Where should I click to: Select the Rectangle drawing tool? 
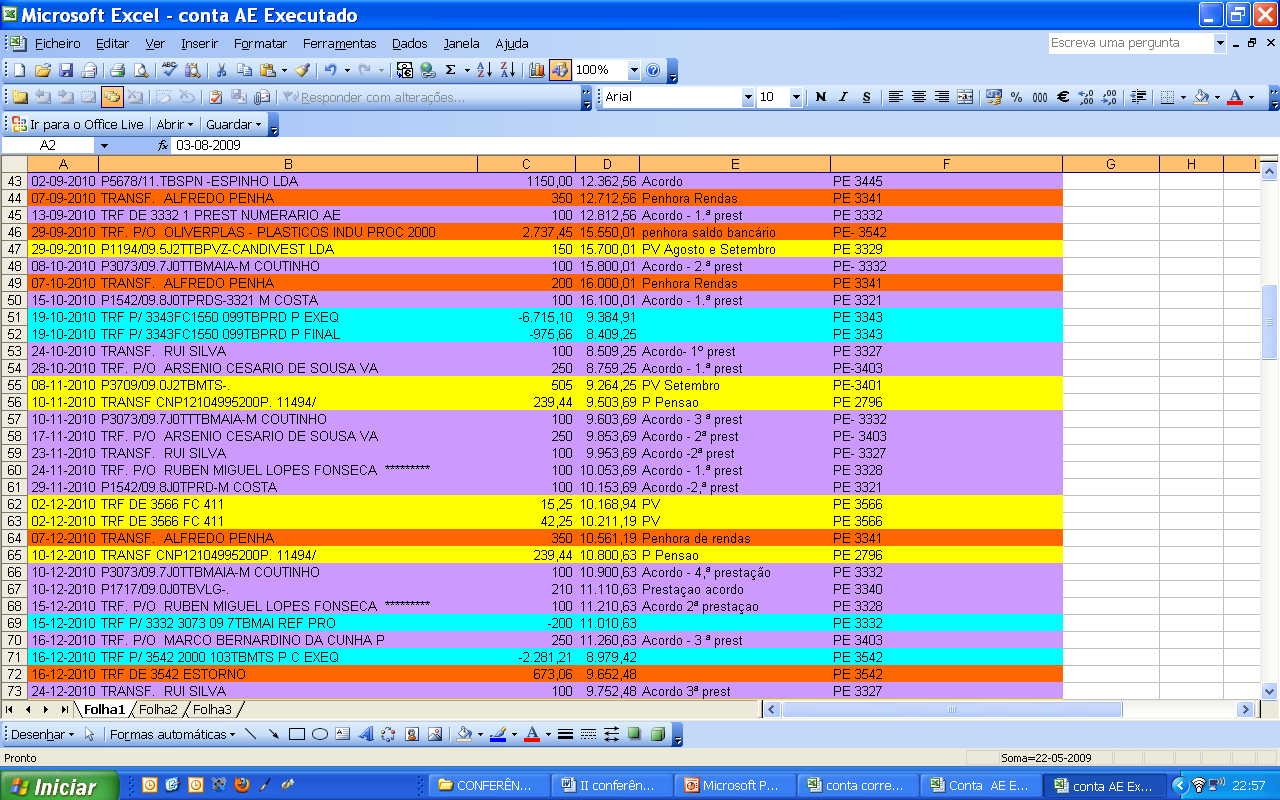point(296,734)
